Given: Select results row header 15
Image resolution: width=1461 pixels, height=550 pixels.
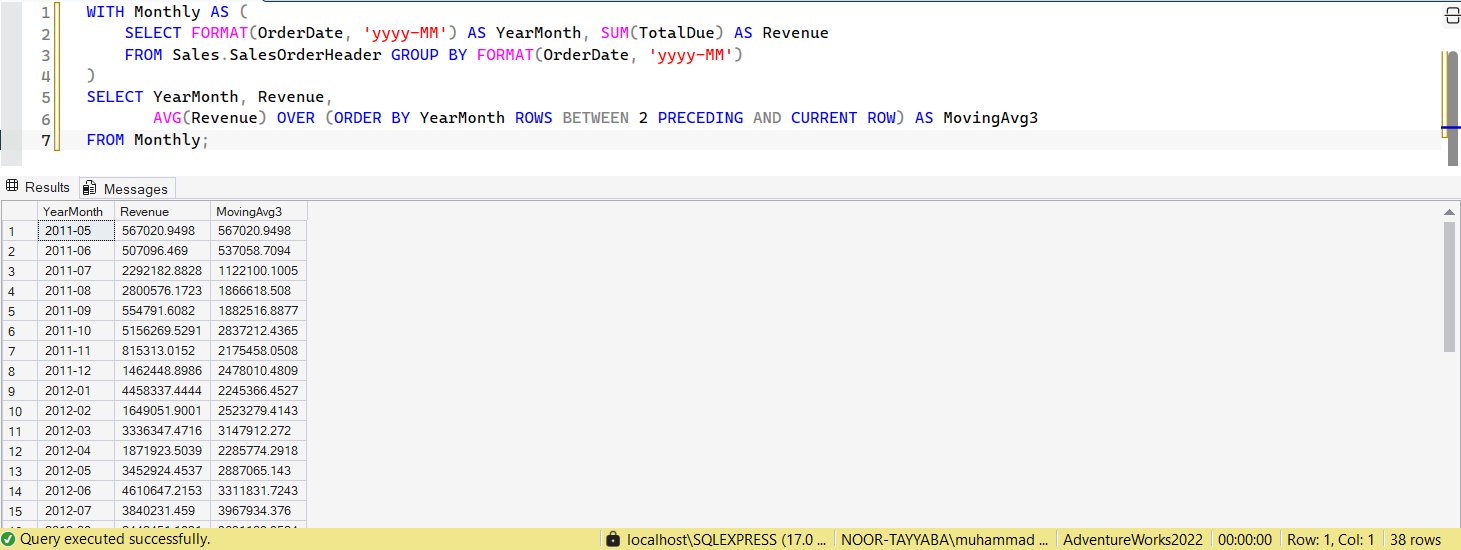Looking at the screenshot, I should click(19, 511).
